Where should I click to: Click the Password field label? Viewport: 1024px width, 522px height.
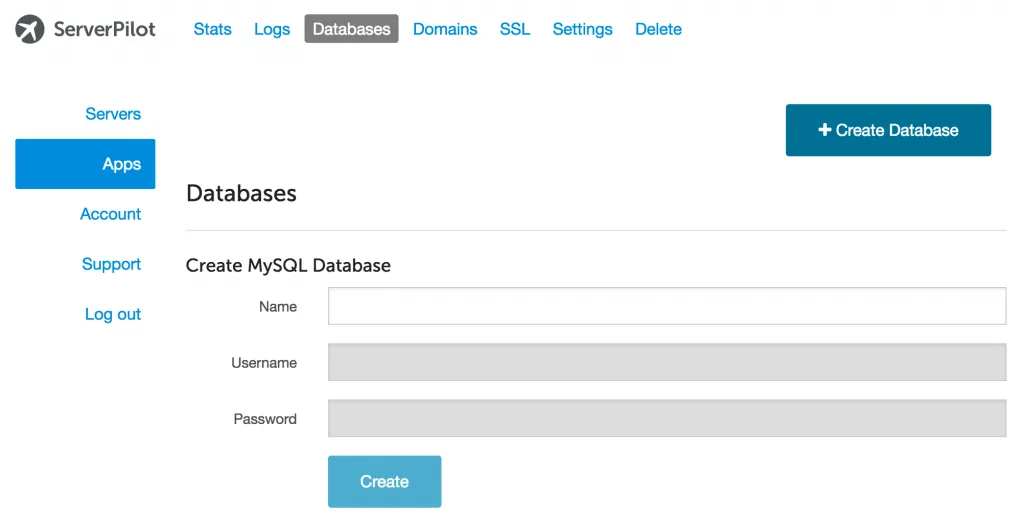[x=264, y=419]
